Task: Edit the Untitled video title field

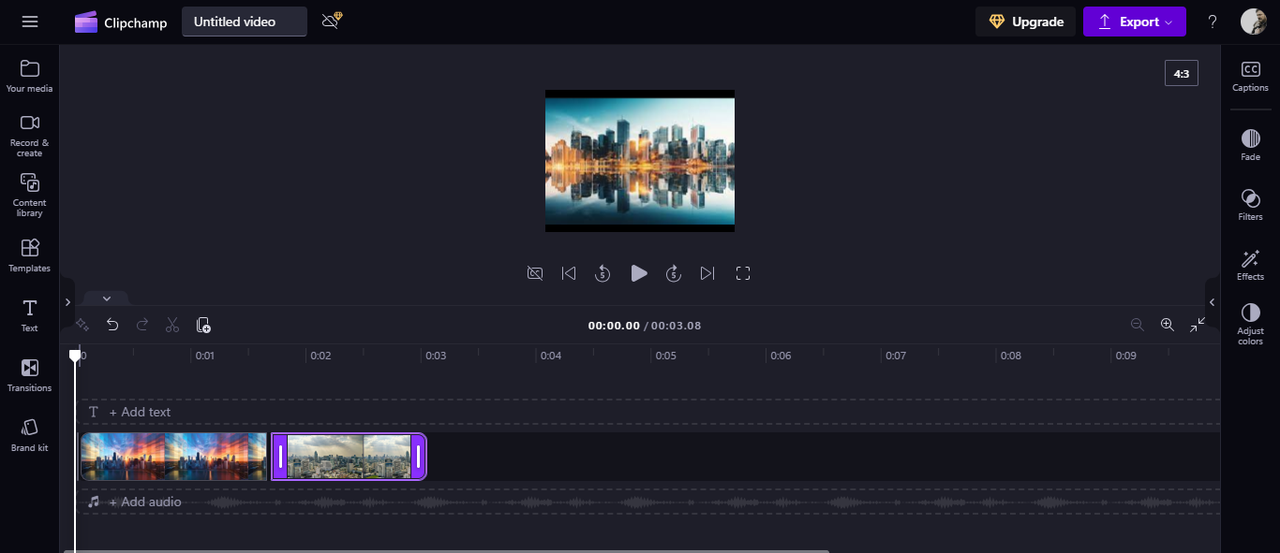Action: [244, 21]
